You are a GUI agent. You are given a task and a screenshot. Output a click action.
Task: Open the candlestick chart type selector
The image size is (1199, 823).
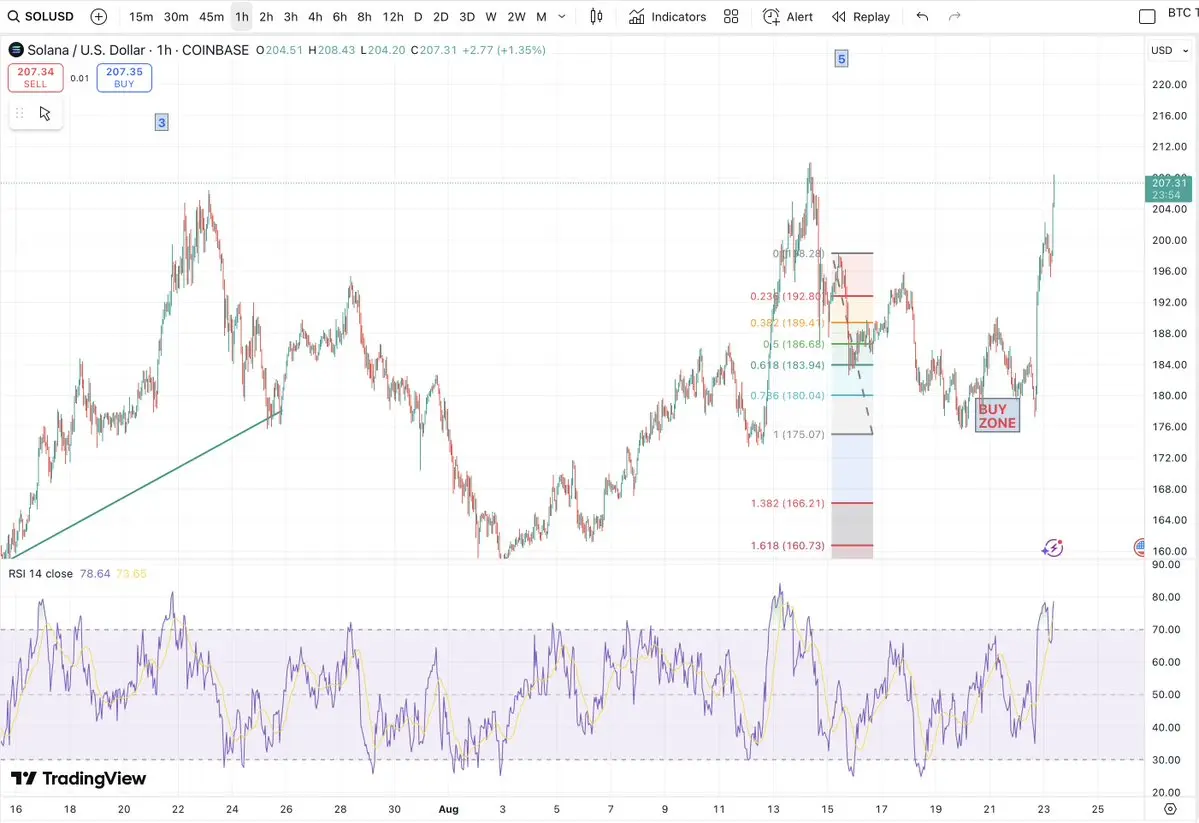coord(596,16)
